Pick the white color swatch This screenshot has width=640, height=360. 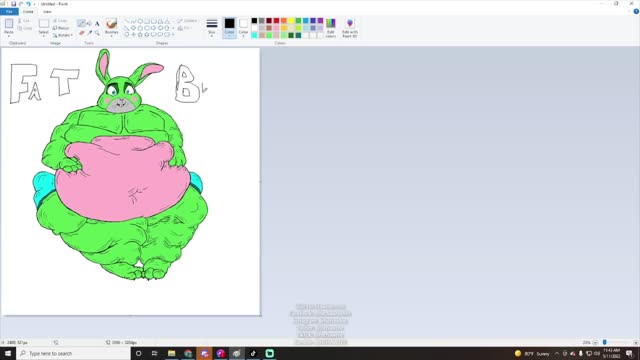[x=254, y=28]
